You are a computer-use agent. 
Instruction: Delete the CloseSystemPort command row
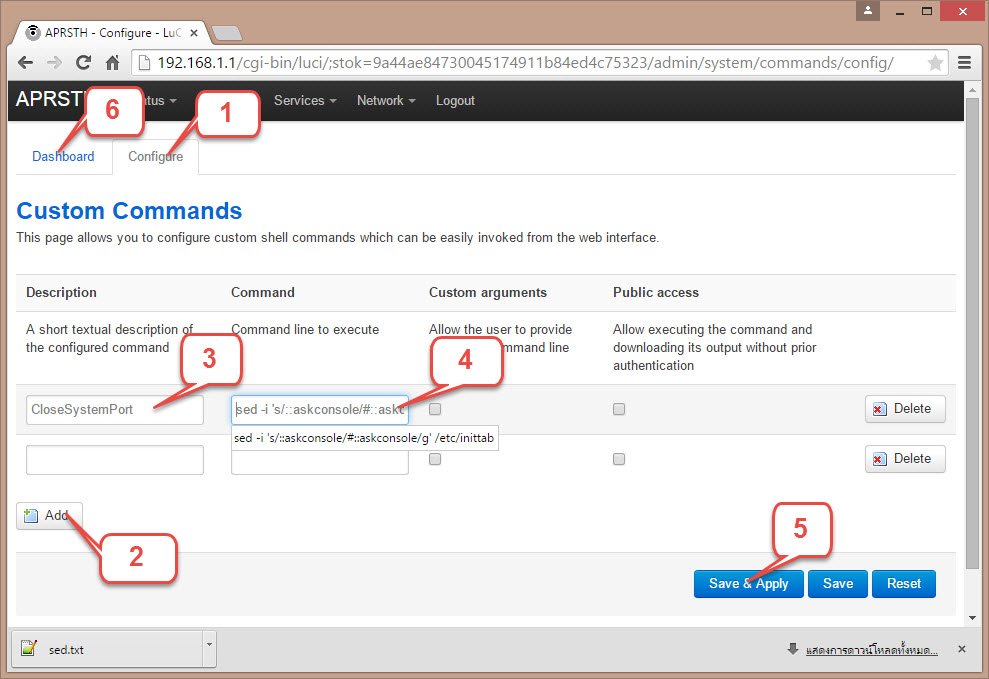click(905, 409)
